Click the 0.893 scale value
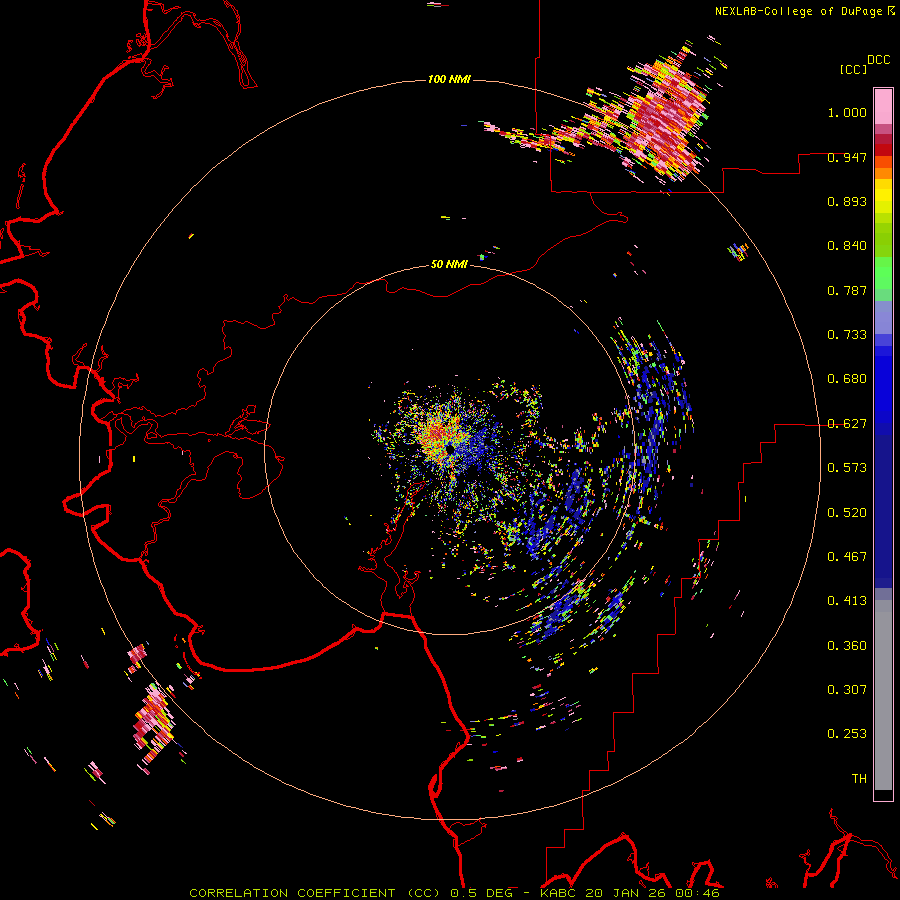Screen dimensions: 900x900 847,201
